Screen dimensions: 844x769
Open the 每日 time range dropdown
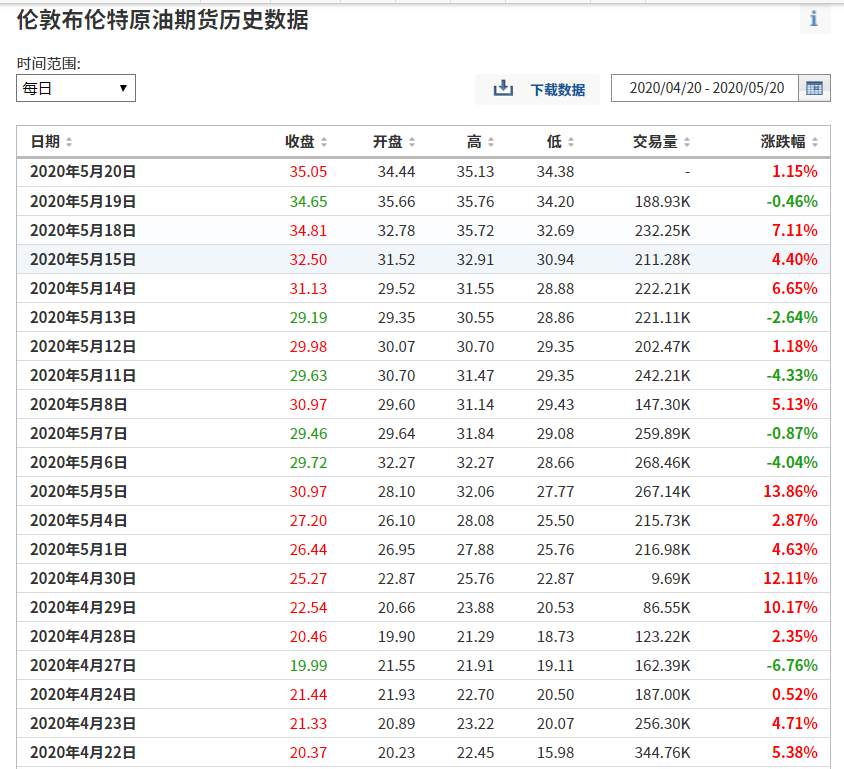(x=76, y=88)
